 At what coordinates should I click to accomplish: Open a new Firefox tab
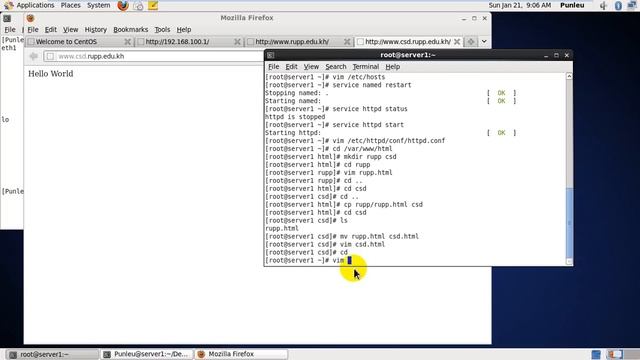(471, 42)
